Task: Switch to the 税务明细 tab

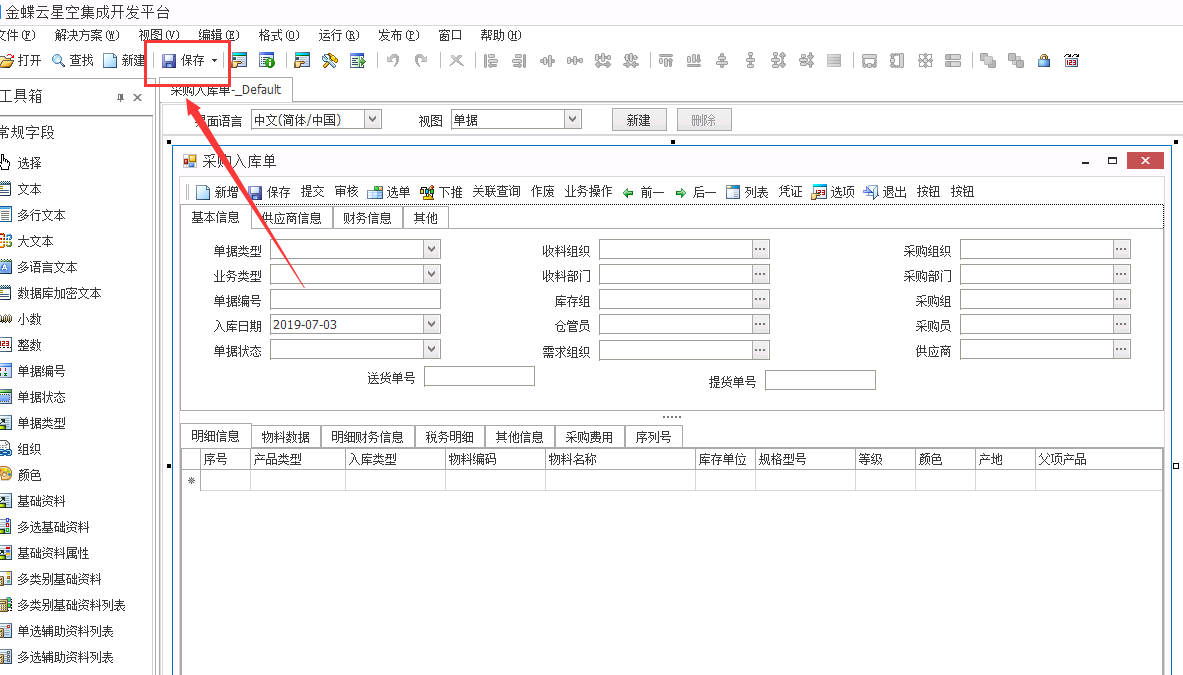Action: coord(450,437)
